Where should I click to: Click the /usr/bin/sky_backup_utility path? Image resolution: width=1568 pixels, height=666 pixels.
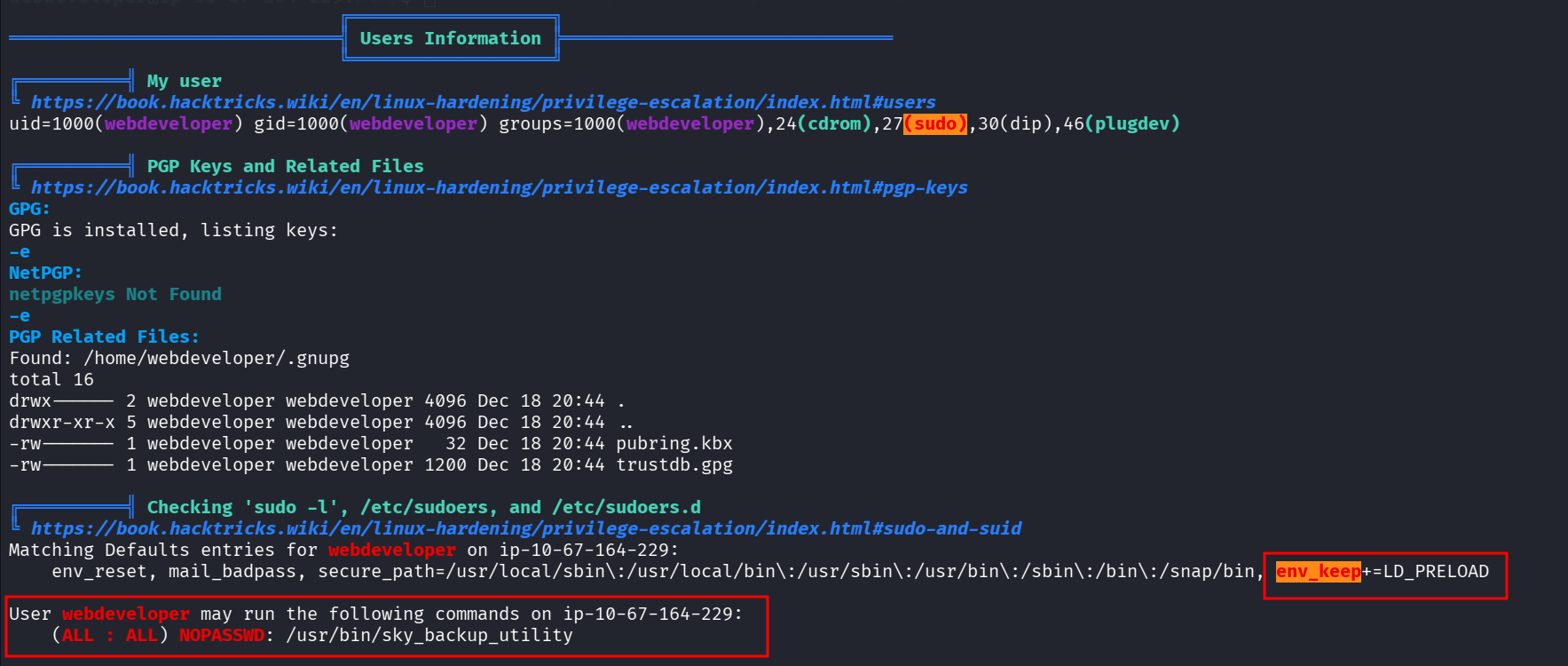click(x=429, y=635)
